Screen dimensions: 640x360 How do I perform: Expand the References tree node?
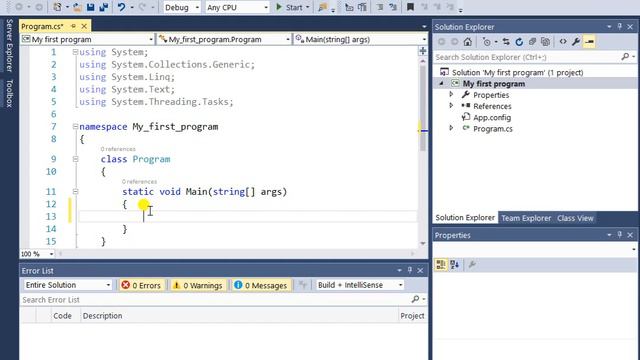coord(451,106)
